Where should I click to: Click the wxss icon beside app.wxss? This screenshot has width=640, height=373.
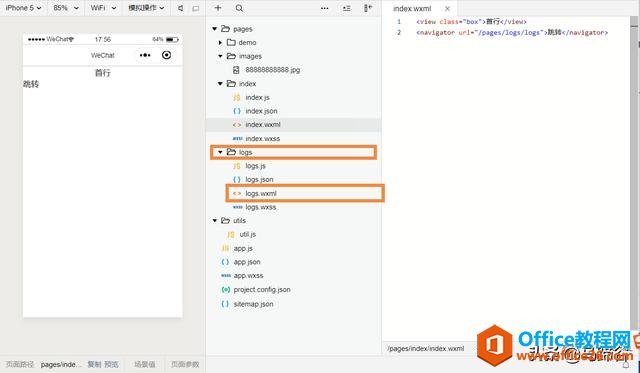tap(225, 276)
